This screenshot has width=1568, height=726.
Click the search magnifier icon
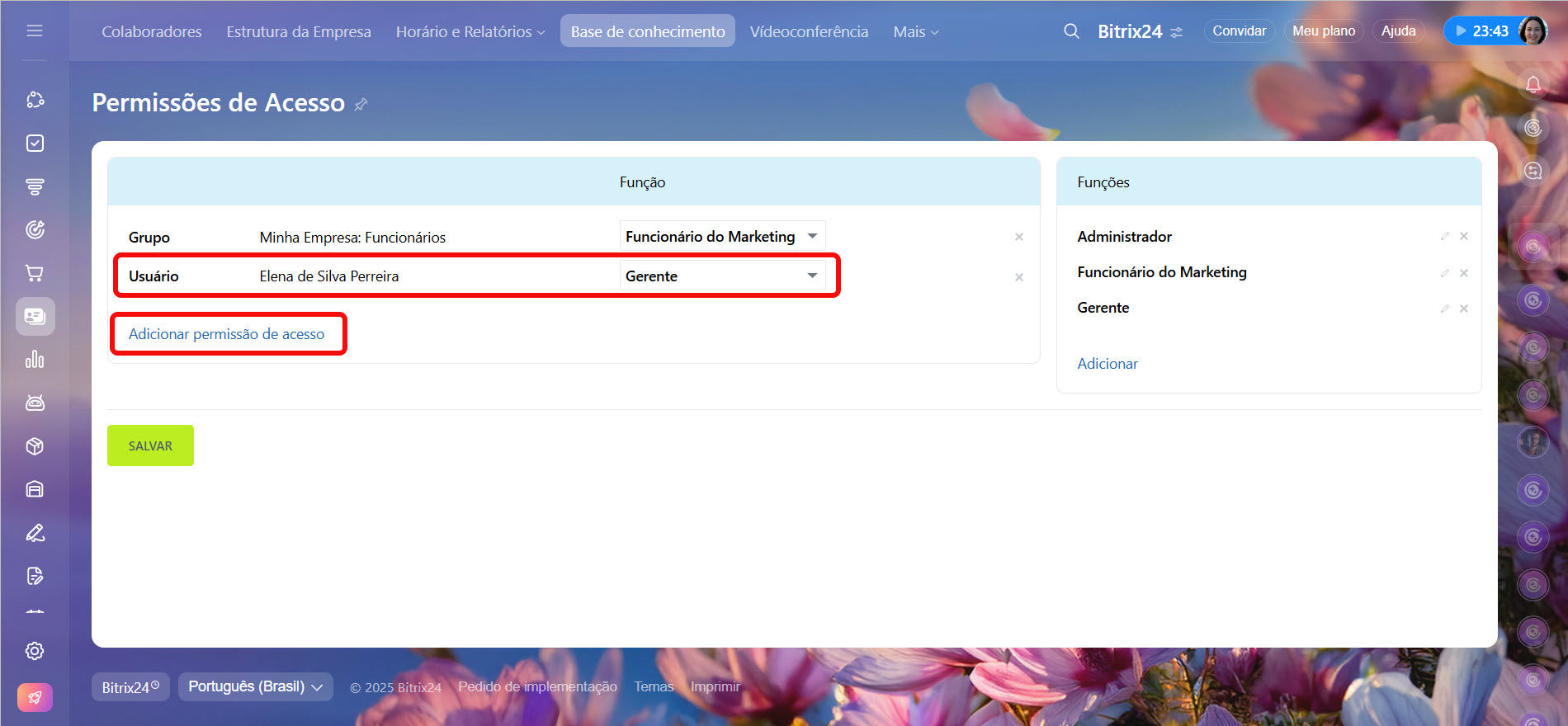coord(1071,31)
